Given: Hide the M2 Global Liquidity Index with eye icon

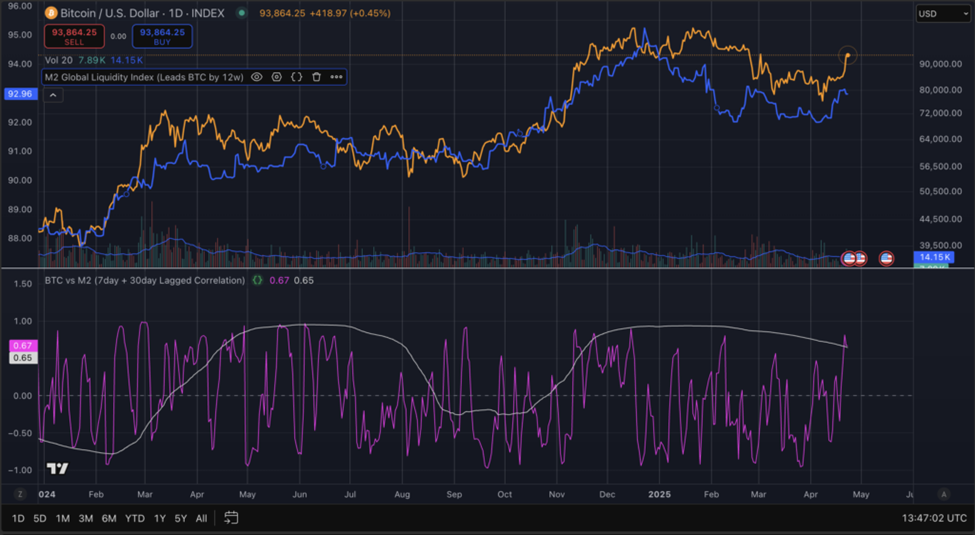Looking at the screenshot, I should click(x=256, y=77).
